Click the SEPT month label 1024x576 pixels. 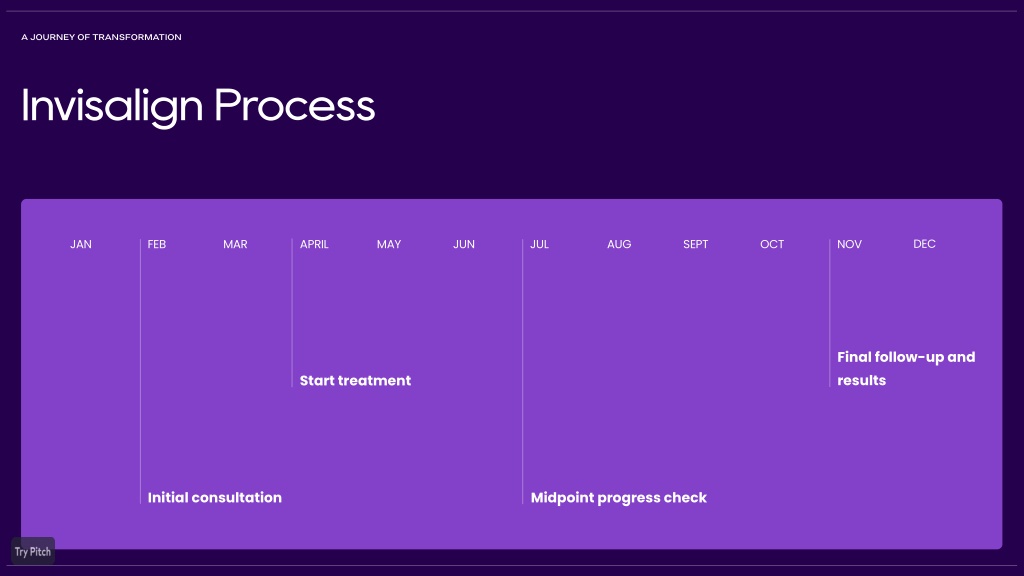click(696, 244)
